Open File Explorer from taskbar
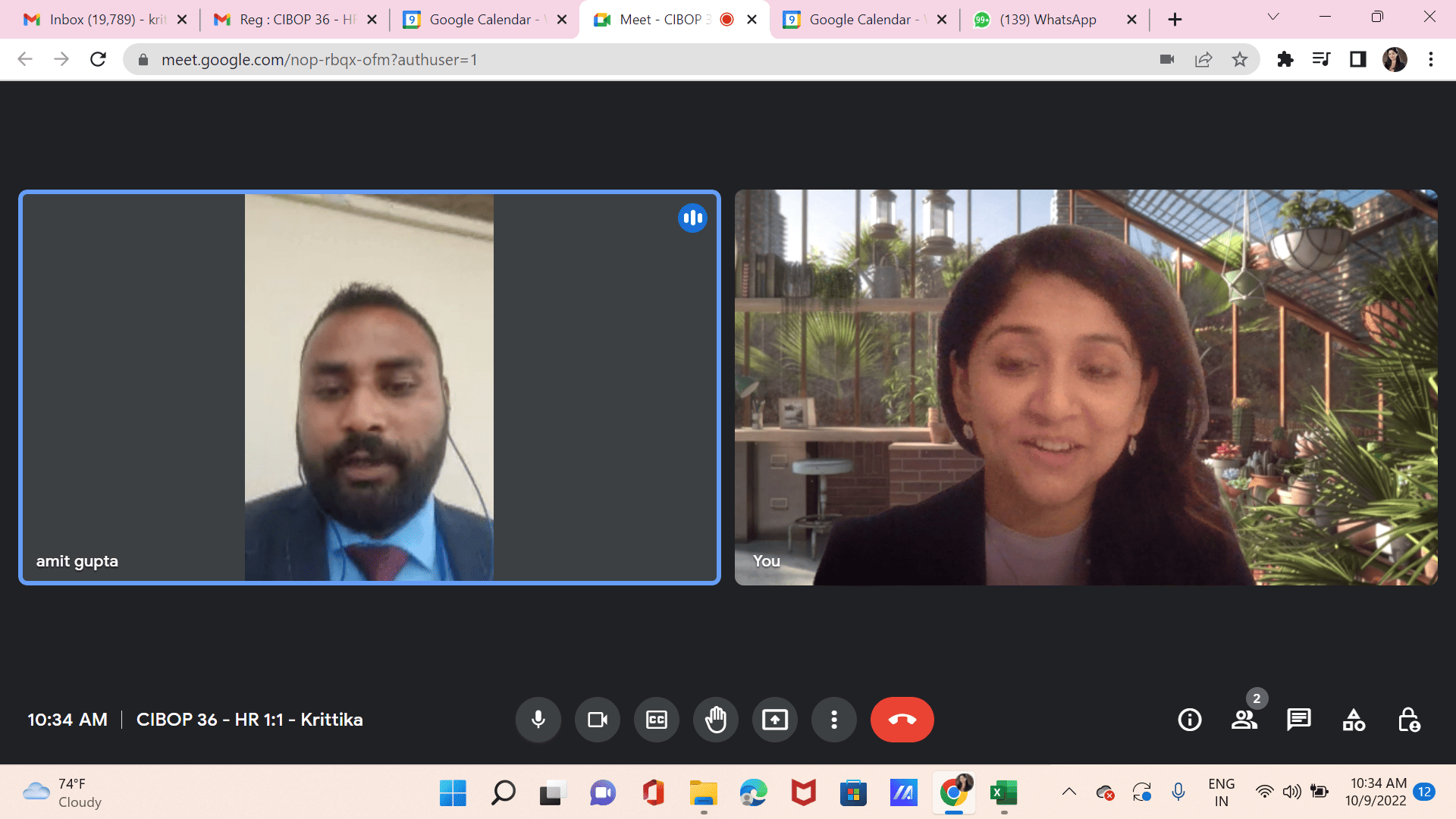 tap(703, 793)
